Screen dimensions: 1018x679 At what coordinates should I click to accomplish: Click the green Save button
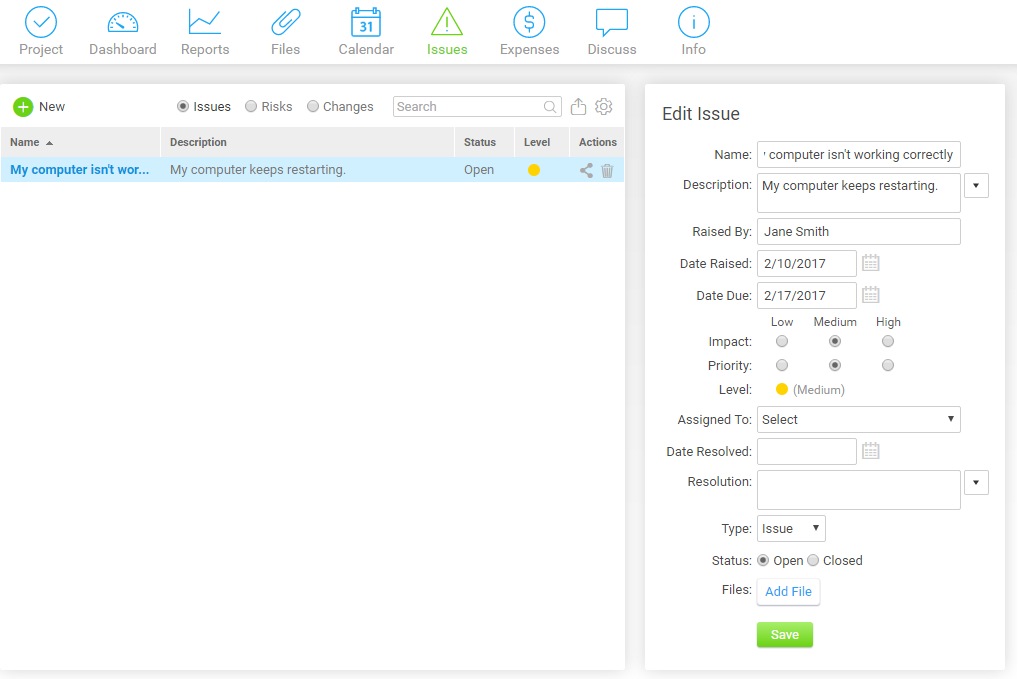pyautogui.click(x=784, y=634)
